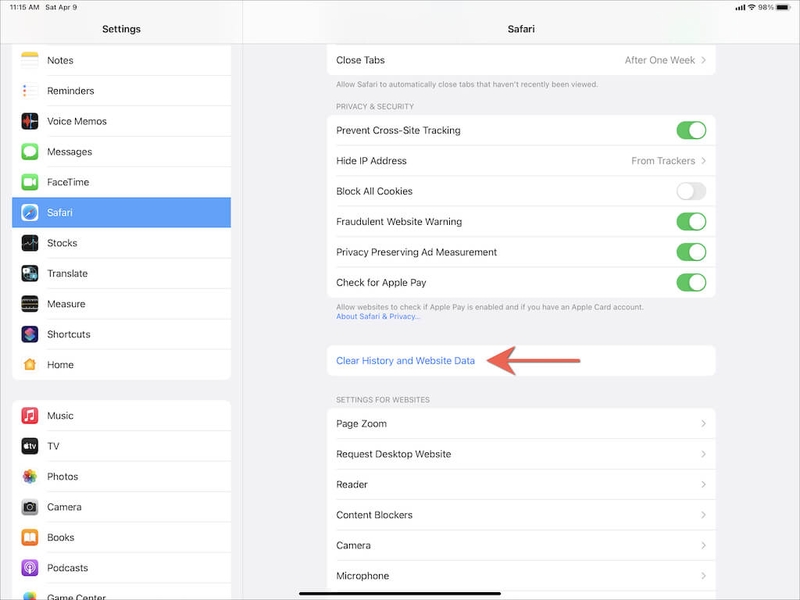Image resolution: width=800 pixels, height=600 pixels.
Task: Check the battery icon in status bar
Action: 783,7
